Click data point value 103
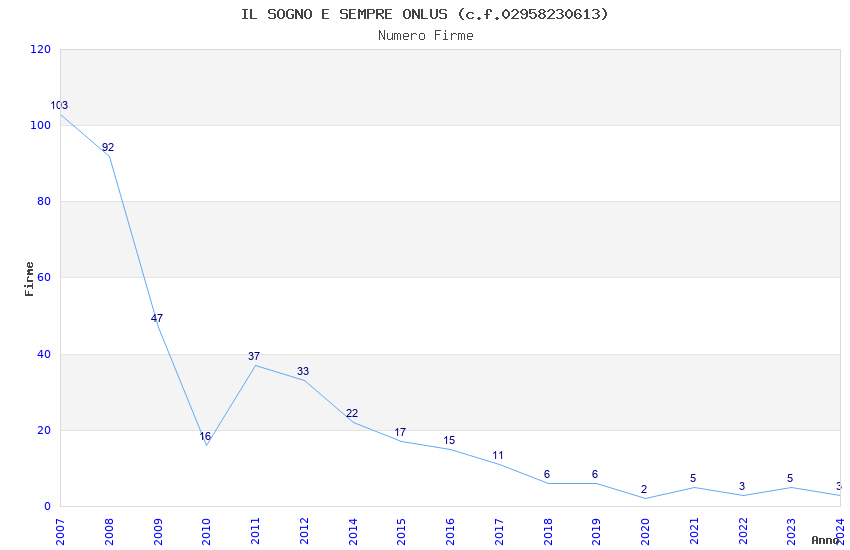 pos(59,105)
